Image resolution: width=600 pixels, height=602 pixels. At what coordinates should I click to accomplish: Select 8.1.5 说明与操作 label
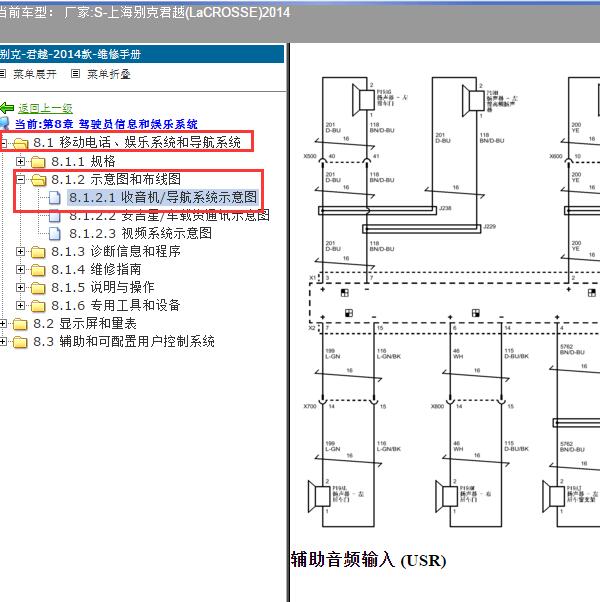[103, 287]
